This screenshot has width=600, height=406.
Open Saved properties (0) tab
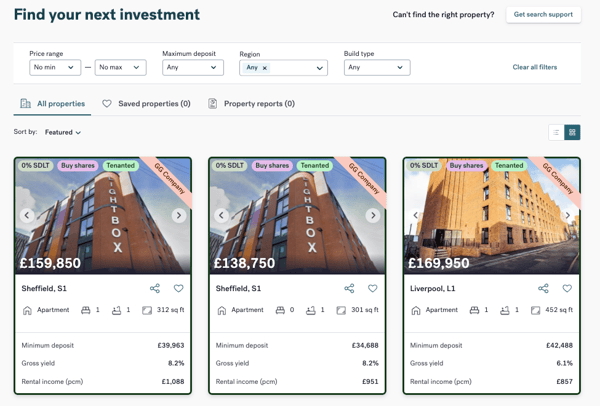[x=146, y=104]
